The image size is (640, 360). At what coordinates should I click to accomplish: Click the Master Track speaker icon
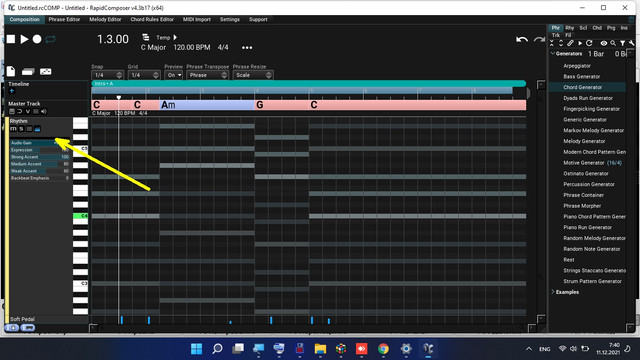click(x=44, y=111)
